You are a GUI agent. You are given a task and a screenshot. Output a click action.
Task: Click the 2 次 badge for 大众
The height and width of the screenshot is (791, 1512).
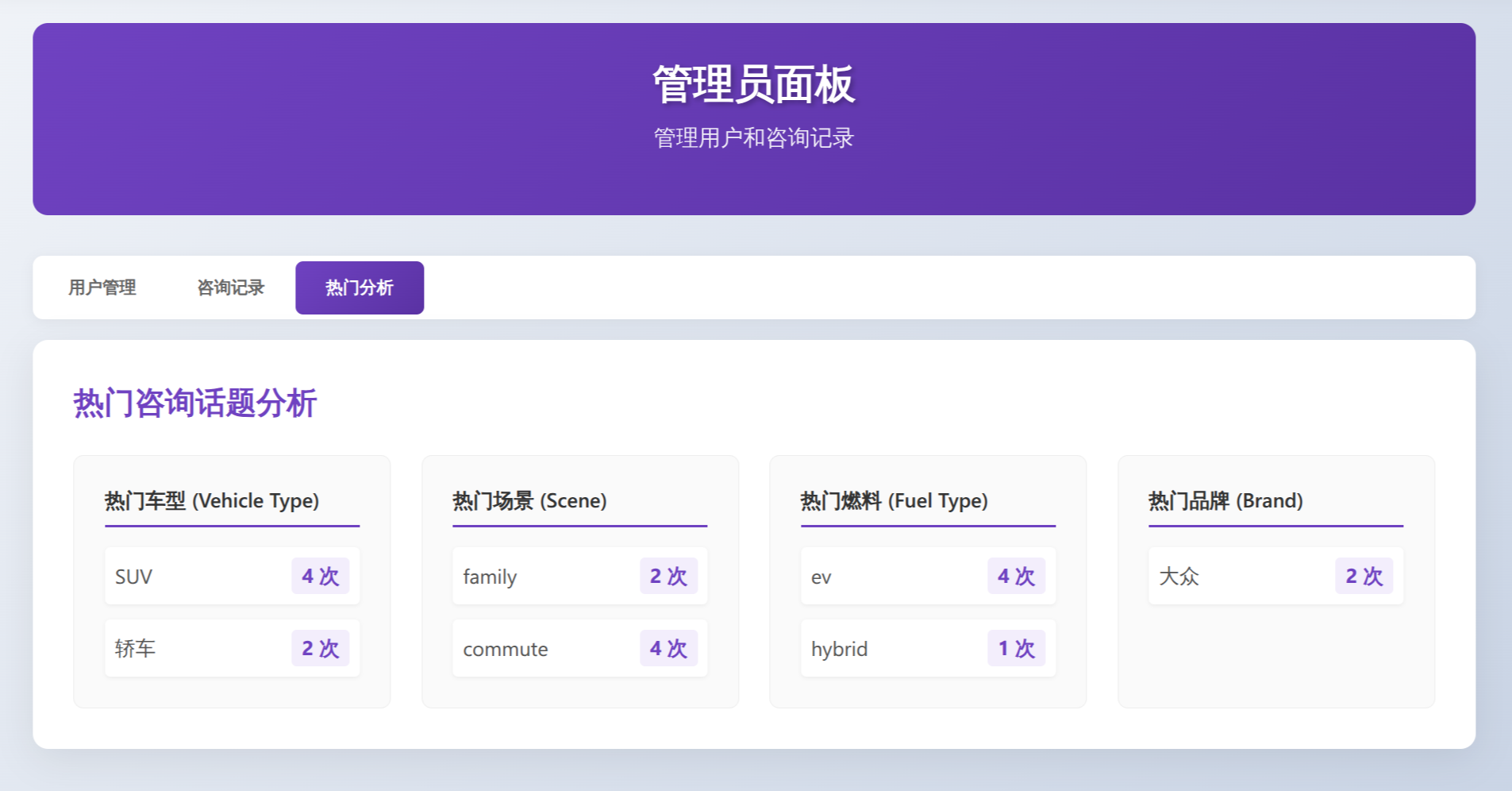coord(1364,576)
